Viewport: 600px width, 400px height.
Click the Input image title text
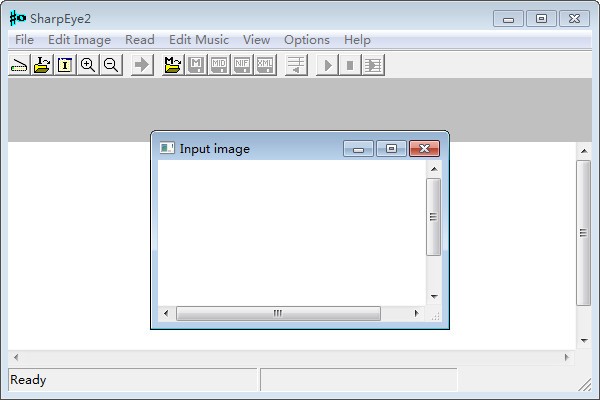click(215, 149)
